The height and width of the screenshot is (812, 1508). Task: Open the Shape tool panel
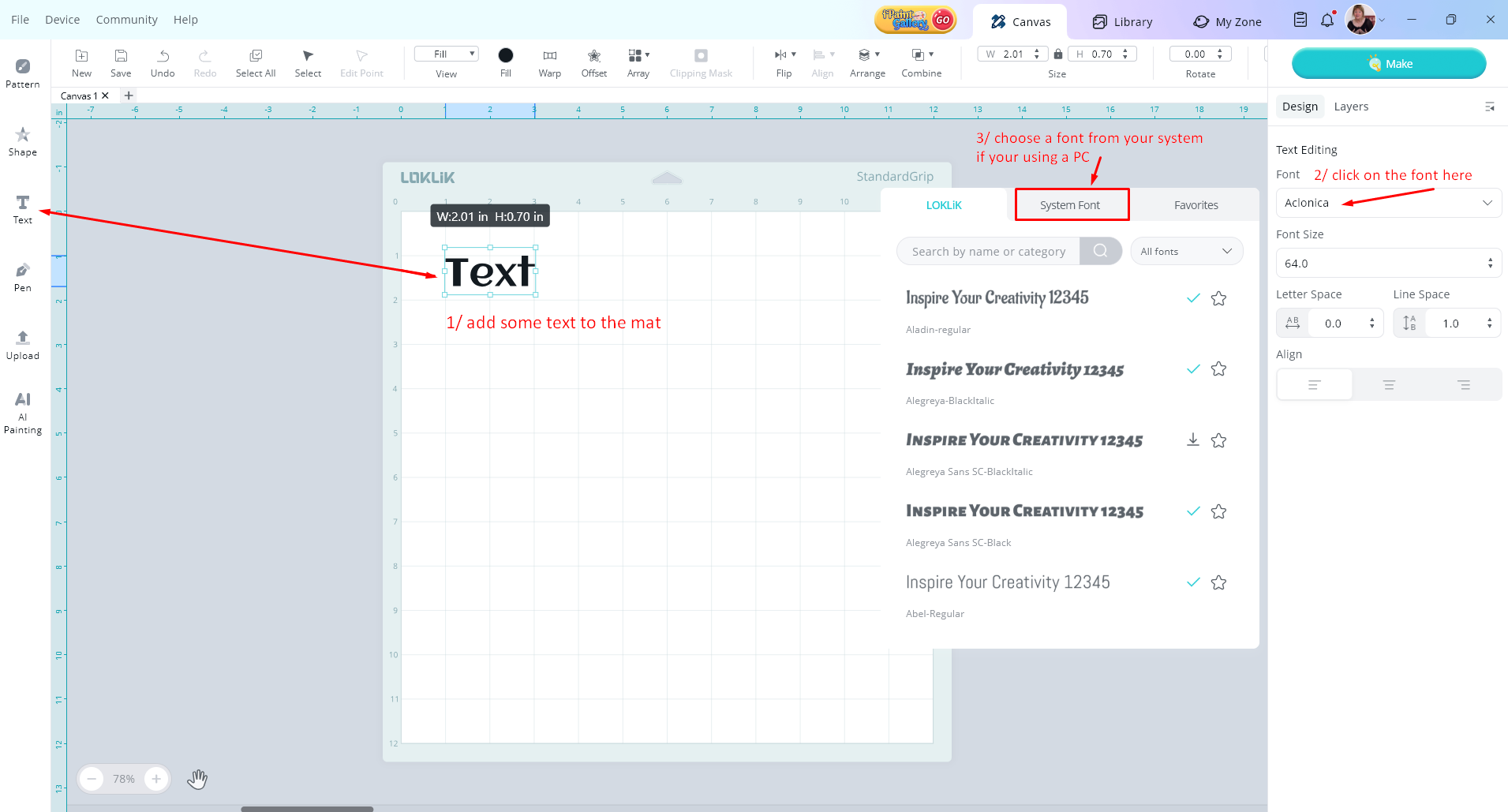tap(23, 141)
